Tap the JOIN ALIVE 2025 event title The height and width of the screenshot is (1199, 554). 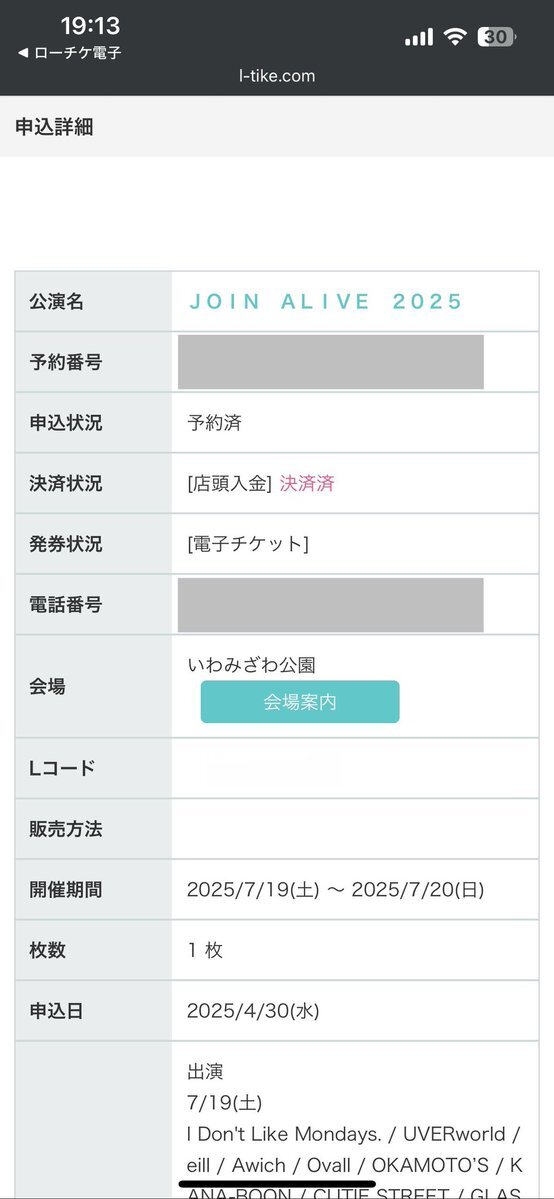click(x=326, y=301)
